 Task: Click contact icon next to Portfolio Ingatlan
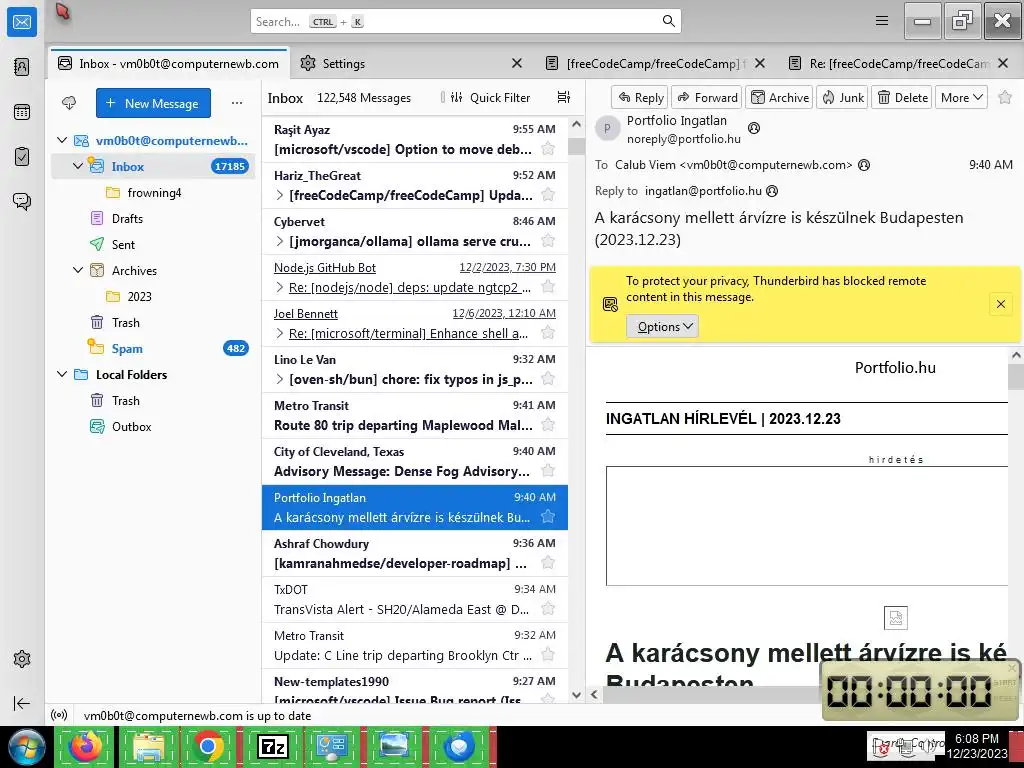coord(754,128)
